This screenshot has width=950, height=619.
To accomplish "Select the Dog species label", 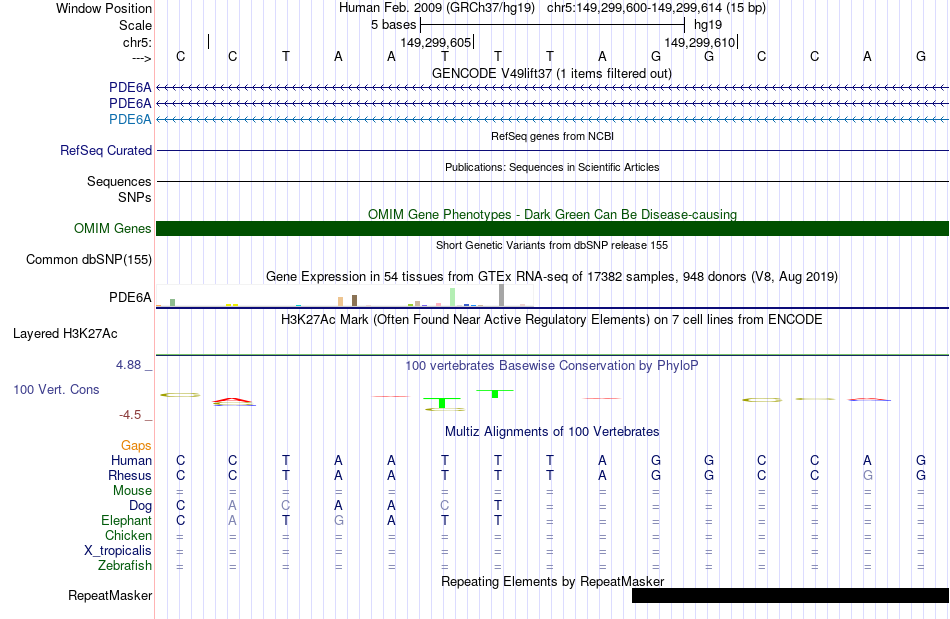I will [140, 505].
